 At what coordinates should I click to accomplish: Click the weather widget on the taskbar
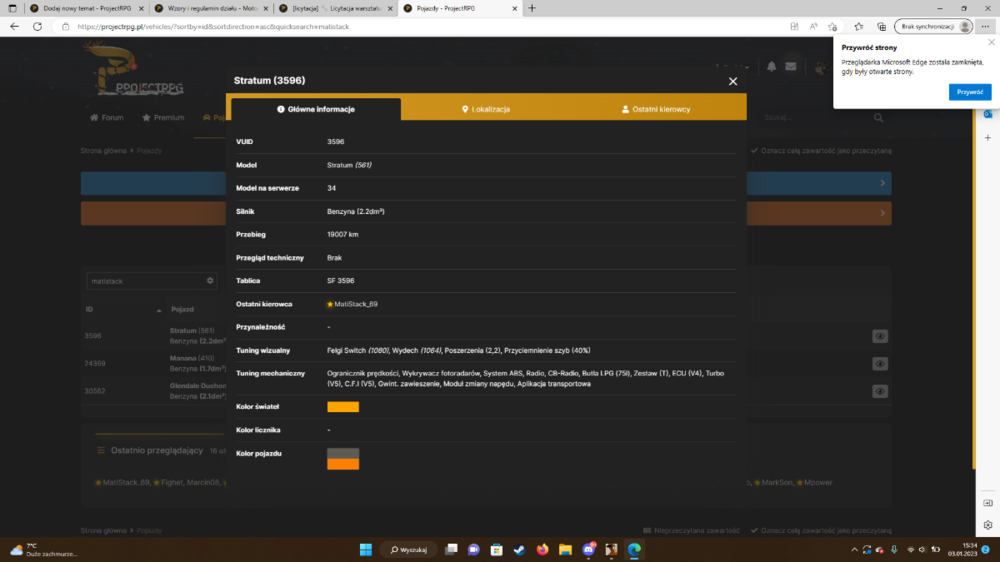click(42, 549)
